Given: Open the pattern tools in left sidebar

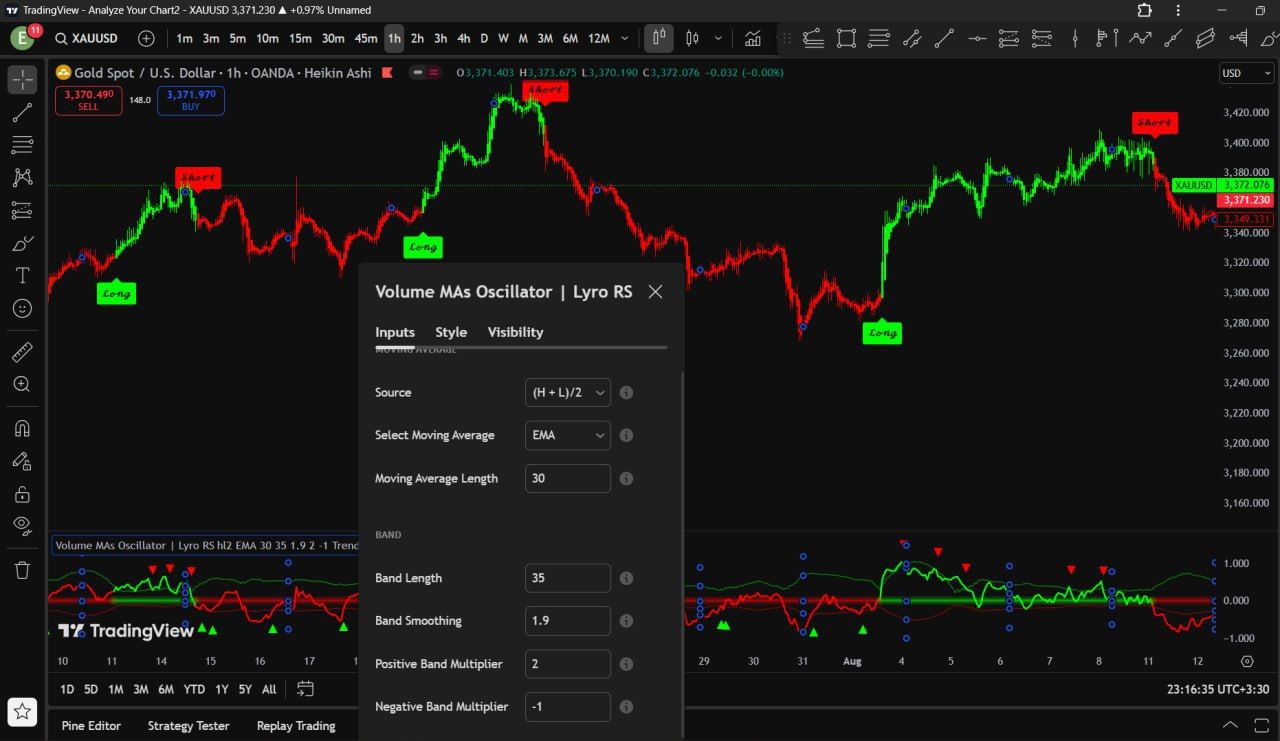Looking at the screenshot, I should (x=22, y=178).
